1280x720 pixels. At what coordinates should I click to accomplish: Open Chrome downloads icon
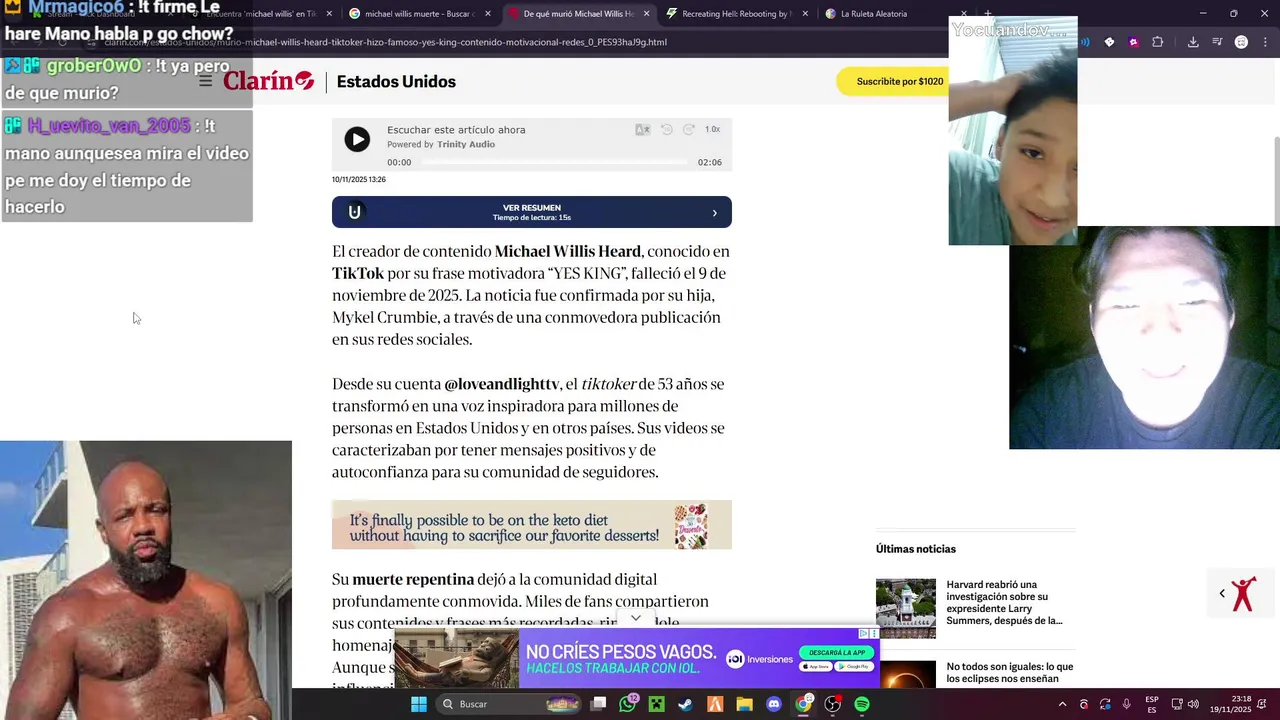[1193, 42]
